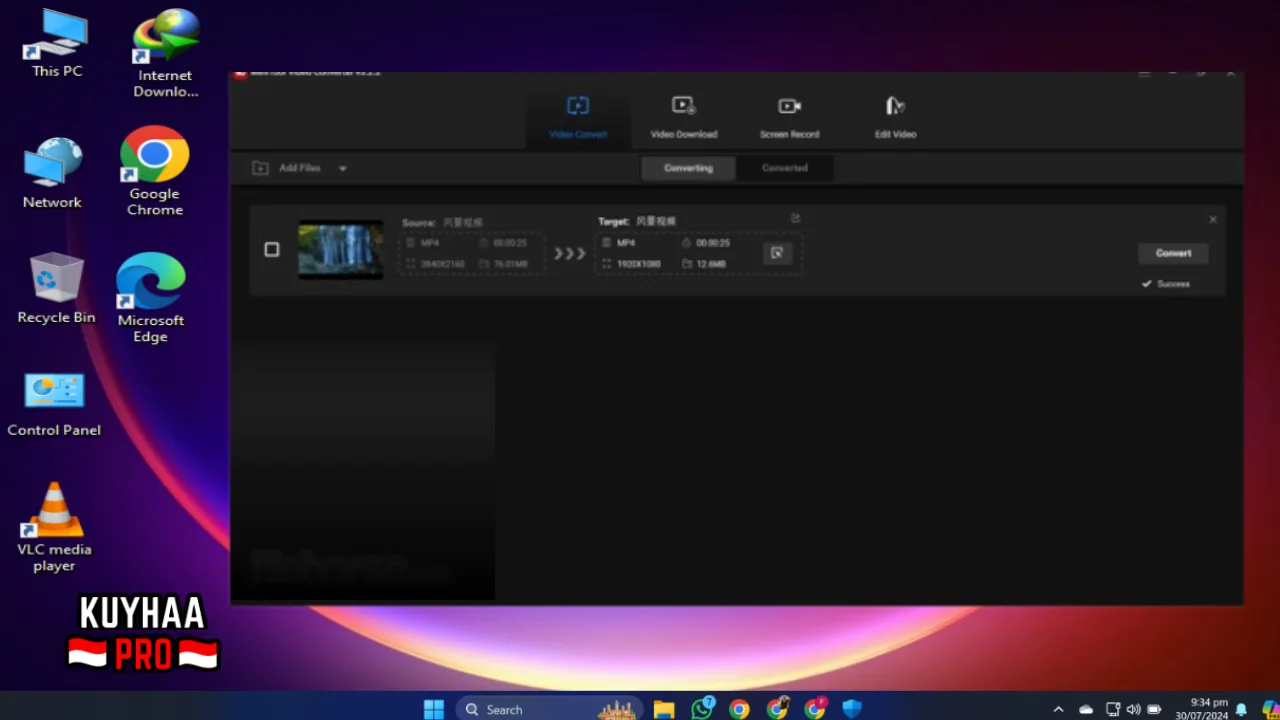1280x720 pixels.
Task: Open the Screen Record tab
Action: pos(789,117)
